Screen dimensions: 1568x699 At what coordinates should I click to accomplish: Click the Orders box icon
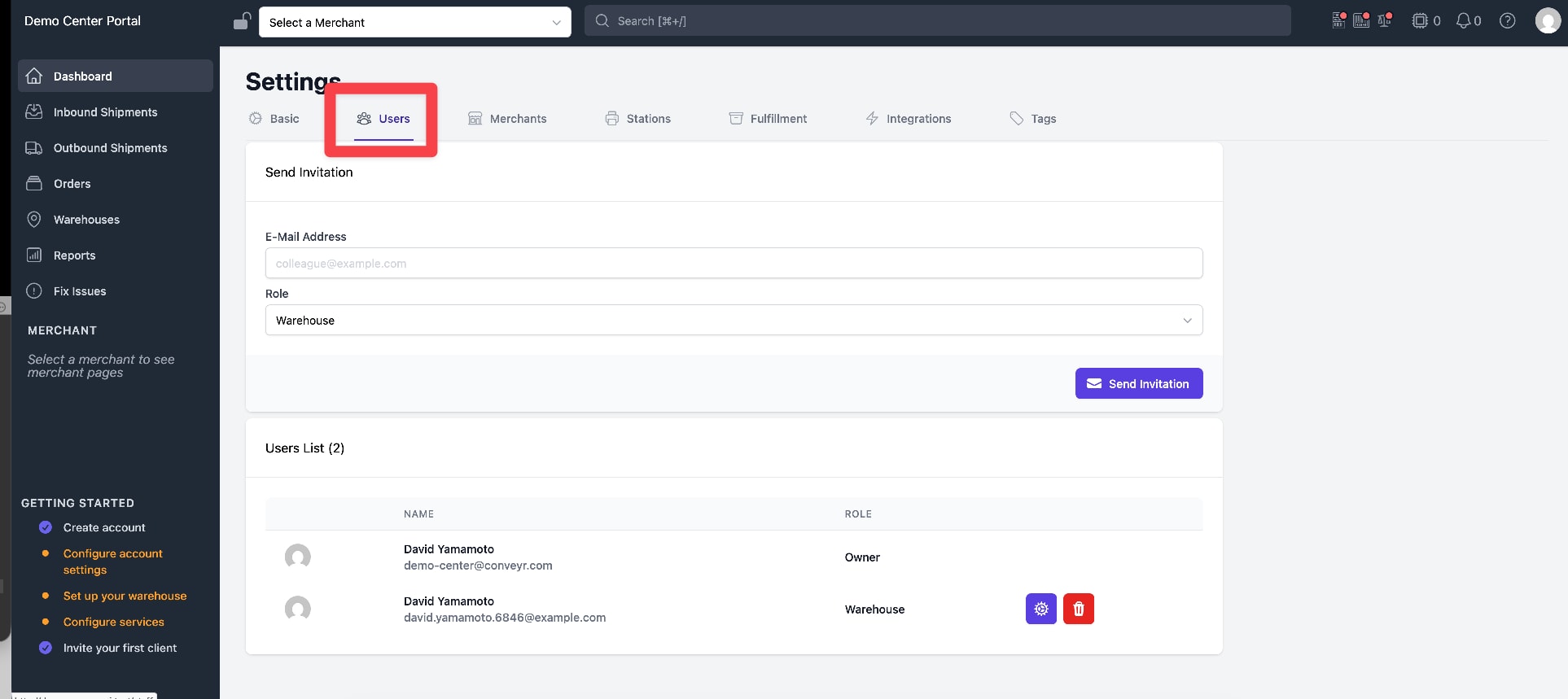click(34, 183)
